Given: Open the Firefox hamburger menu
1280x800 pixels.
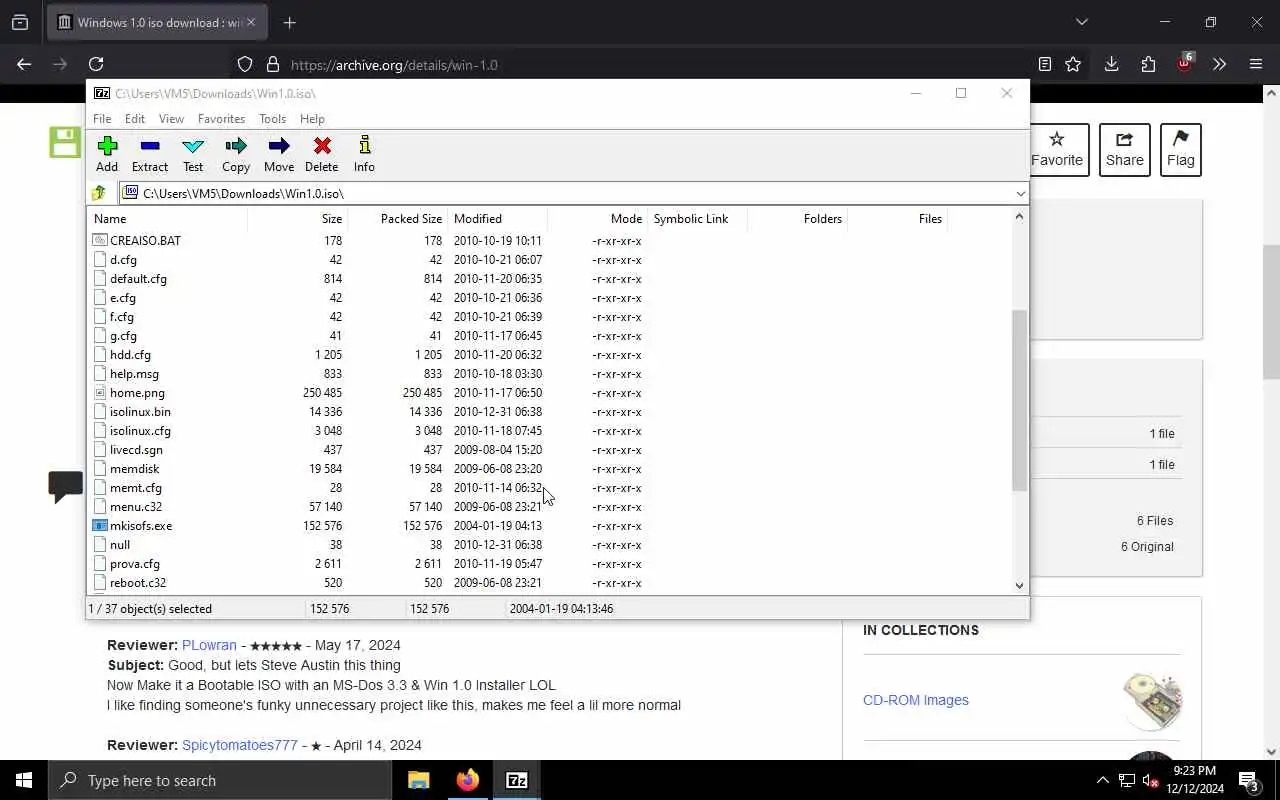Looking at the screenshot, I should 1256,64.
